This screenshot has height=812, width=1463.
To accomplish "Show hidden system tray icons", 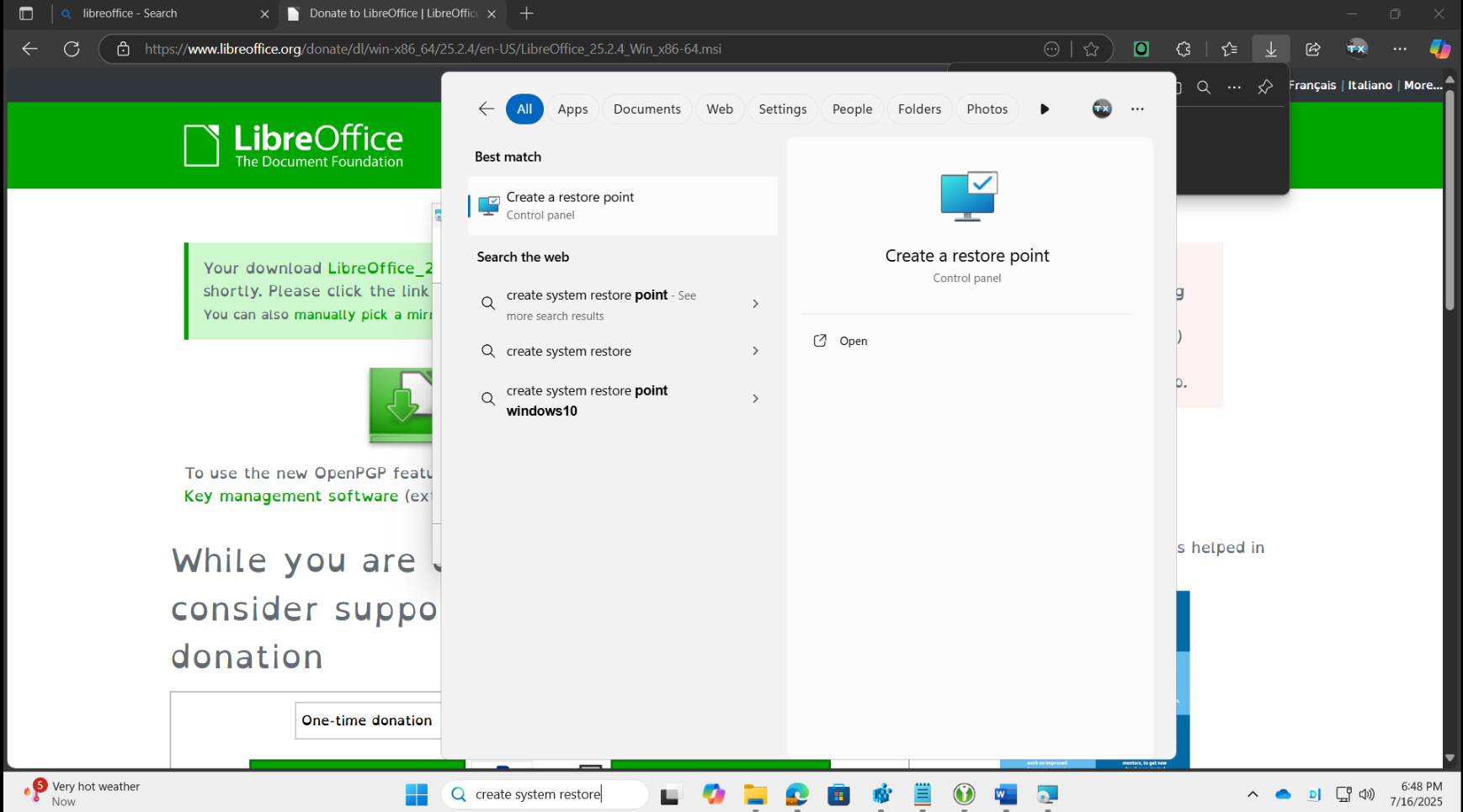I will pos(1253,794).
